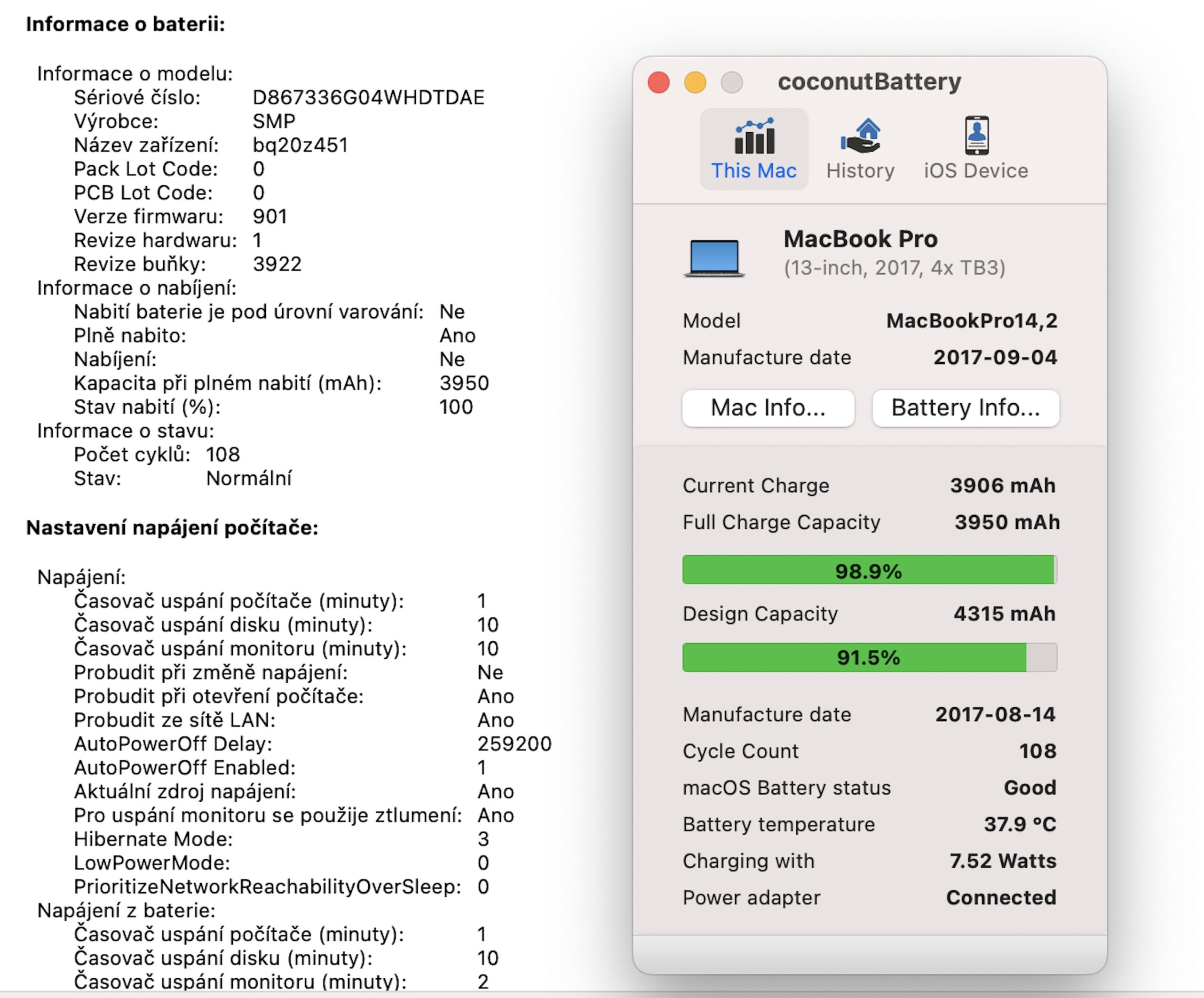Screen dimensions: 1204x998
Task: Open Battery Info details
Action: coord(966,408)
